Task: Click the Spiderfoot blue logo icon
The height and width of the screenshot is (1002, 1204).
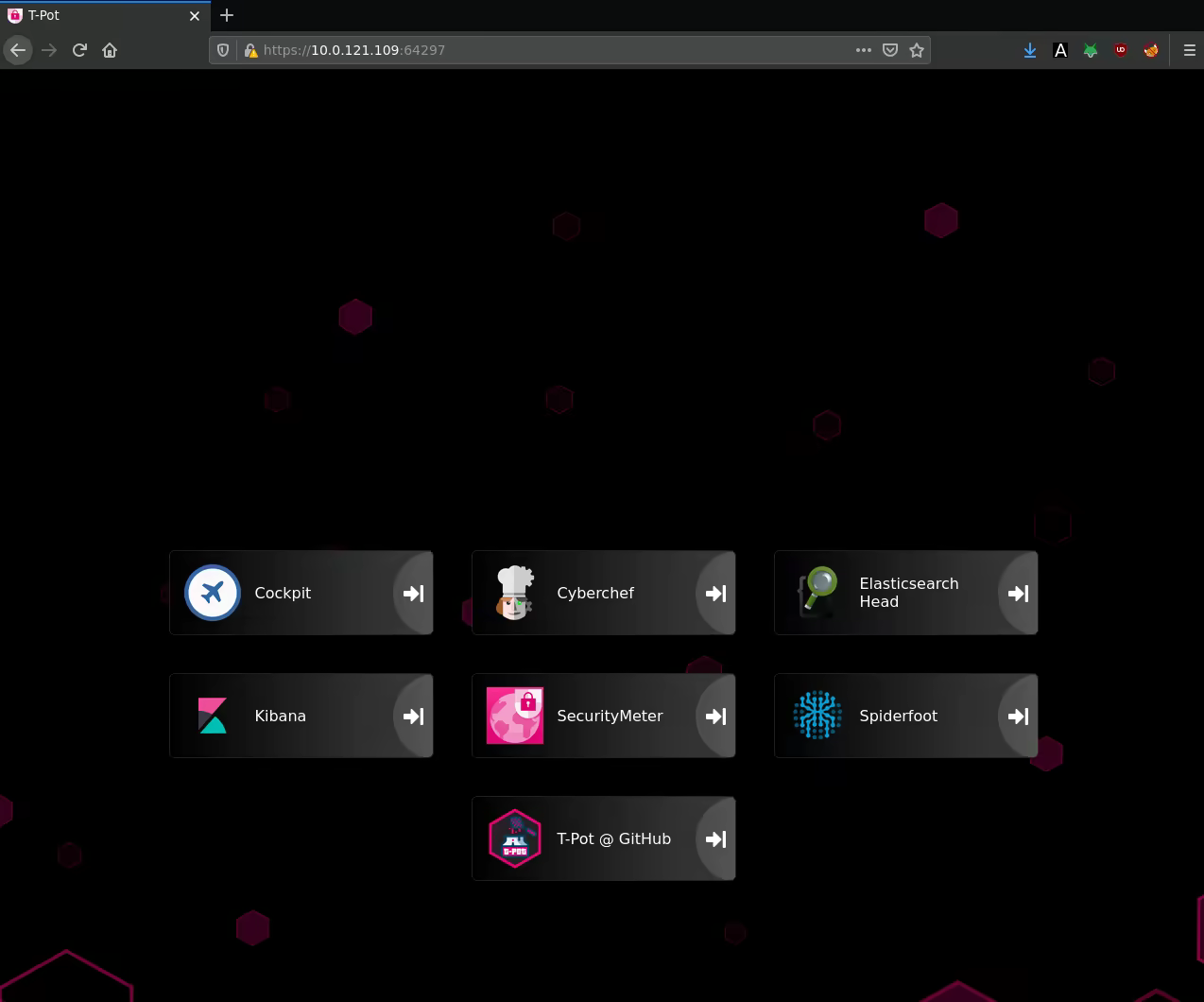Action: tap(817, 716)
